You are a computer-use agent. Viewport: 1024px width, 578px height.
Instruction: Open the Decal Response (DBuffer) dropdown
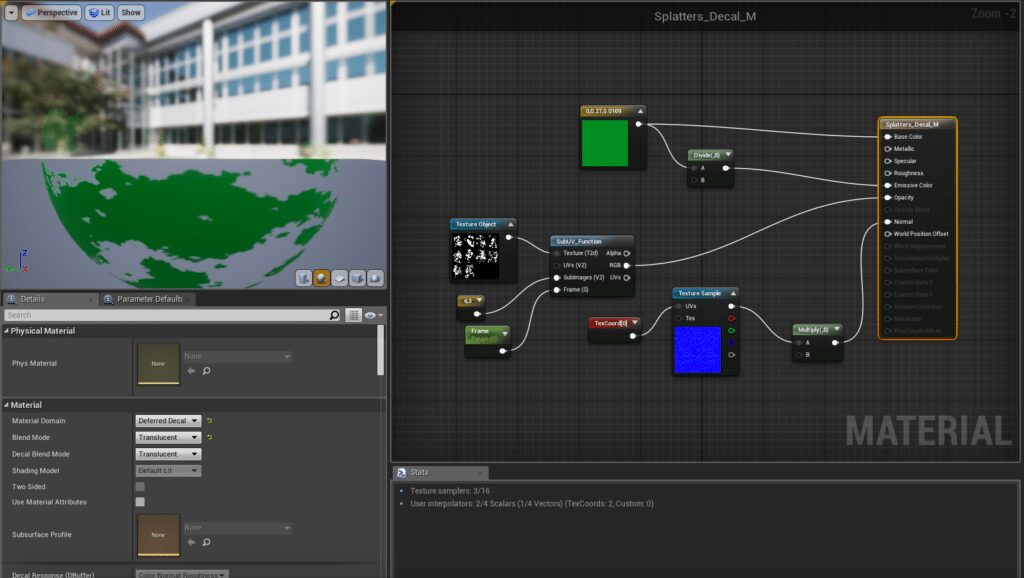point(182,574)
